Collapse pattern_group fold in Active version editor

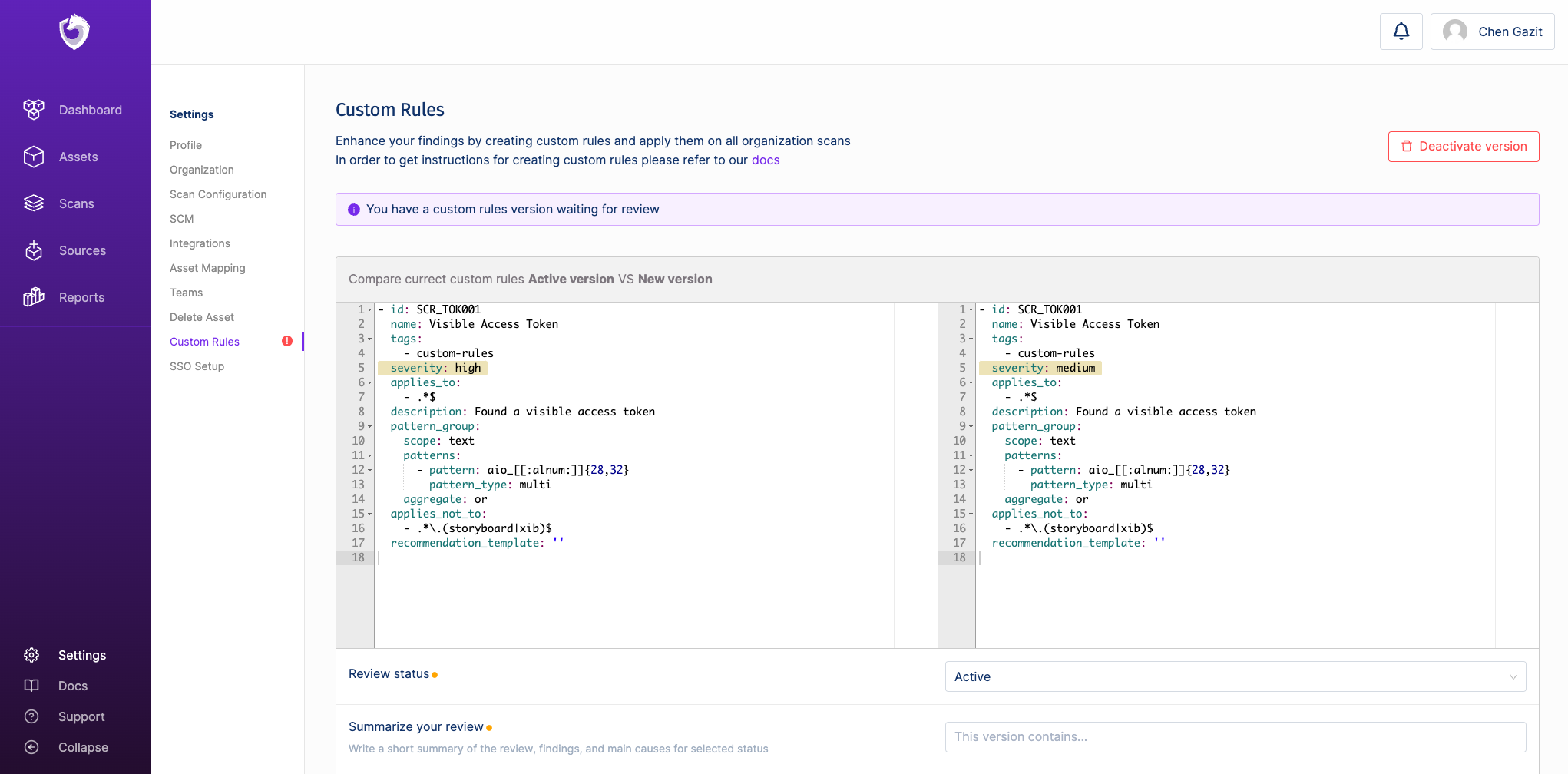[369, 427]
